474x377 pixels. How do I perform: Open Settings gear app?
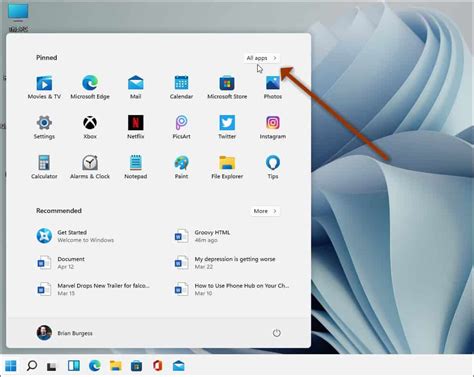coord(44,127)
